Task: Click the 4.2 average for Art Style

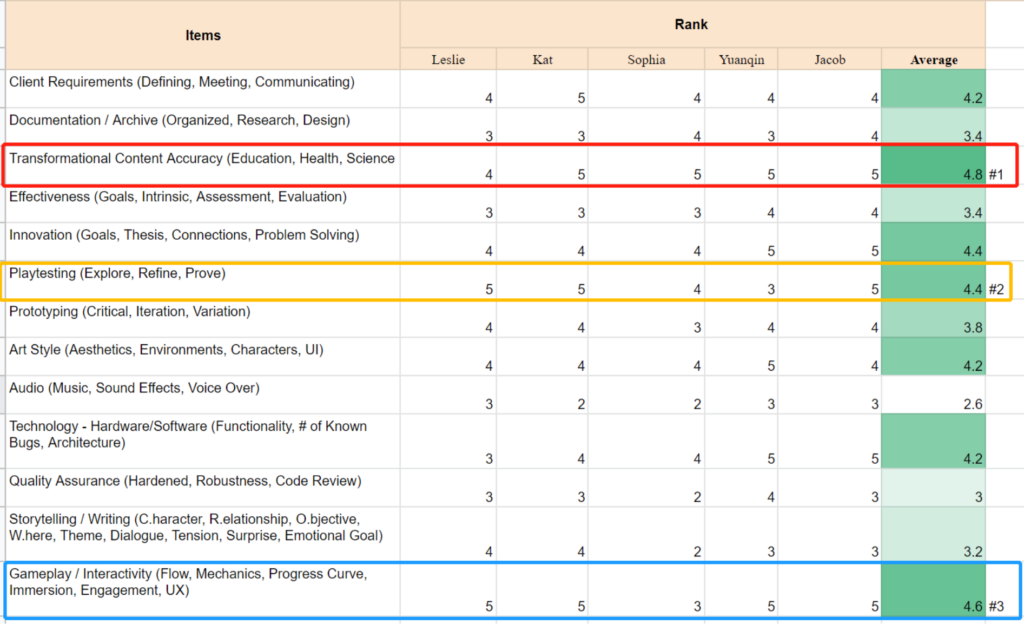Action: click(933, 356)
